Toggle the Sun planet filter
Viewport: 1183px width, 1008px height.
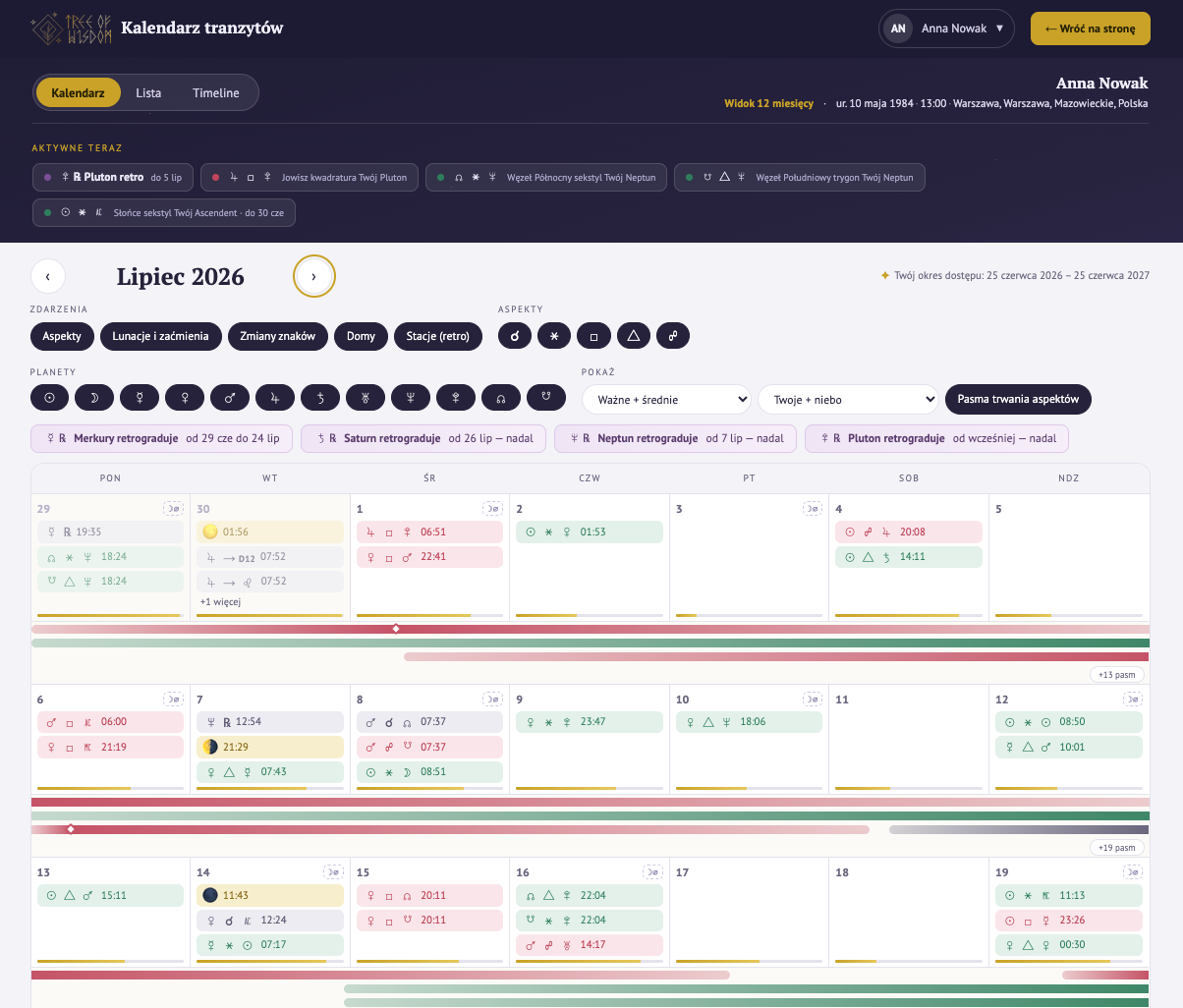pyautogui.click(x=49, y=398)
